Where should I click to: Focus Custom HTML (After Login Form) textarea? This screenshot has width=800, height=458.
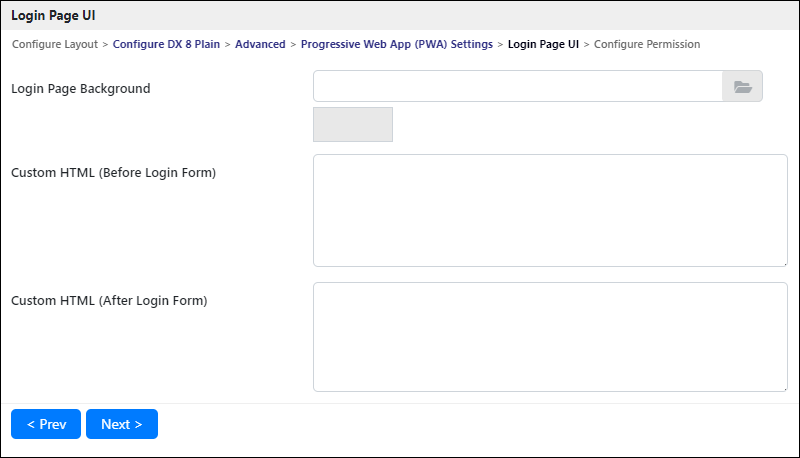tap(551, 337)
